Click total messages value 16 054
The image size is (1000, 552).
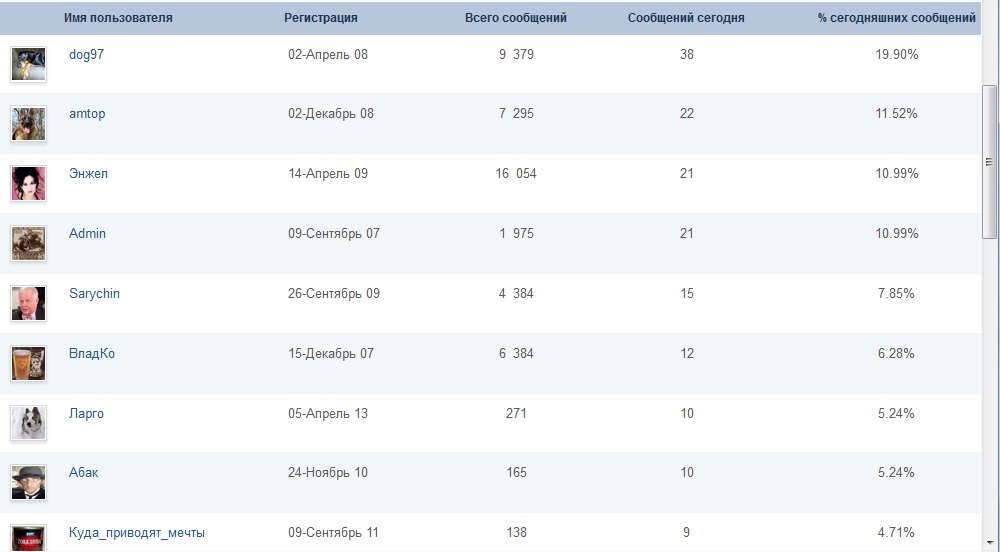[516, 173]
